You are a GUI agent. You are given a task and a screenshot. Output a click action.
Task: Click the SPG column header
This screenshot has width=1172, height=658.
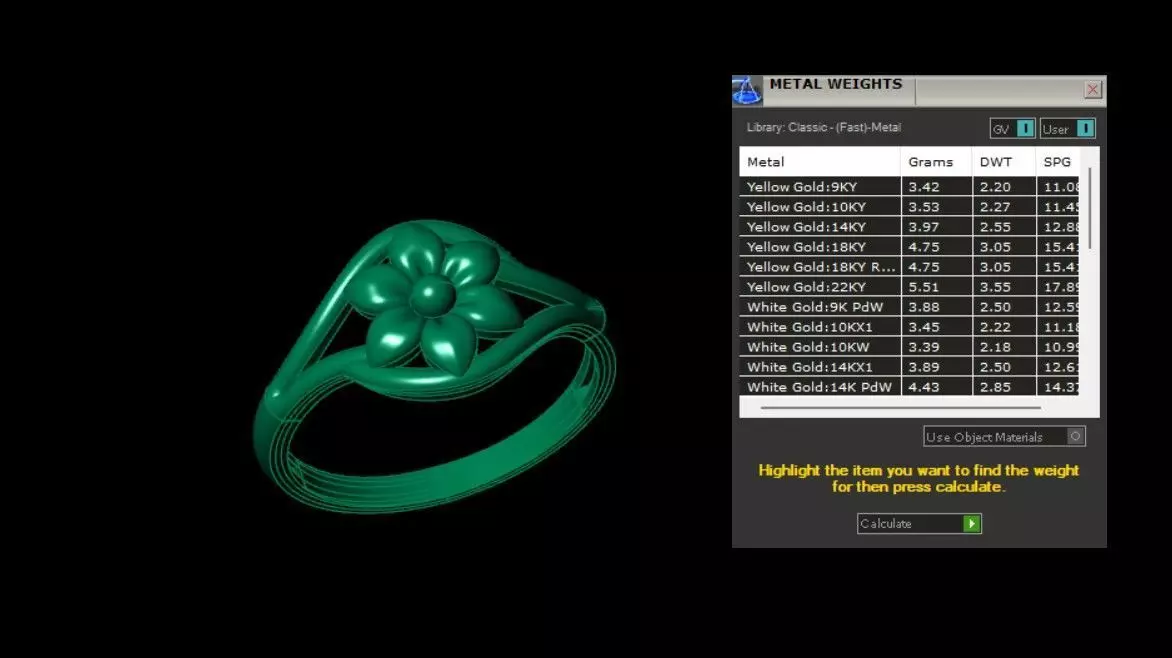[x=1057, y=162]
